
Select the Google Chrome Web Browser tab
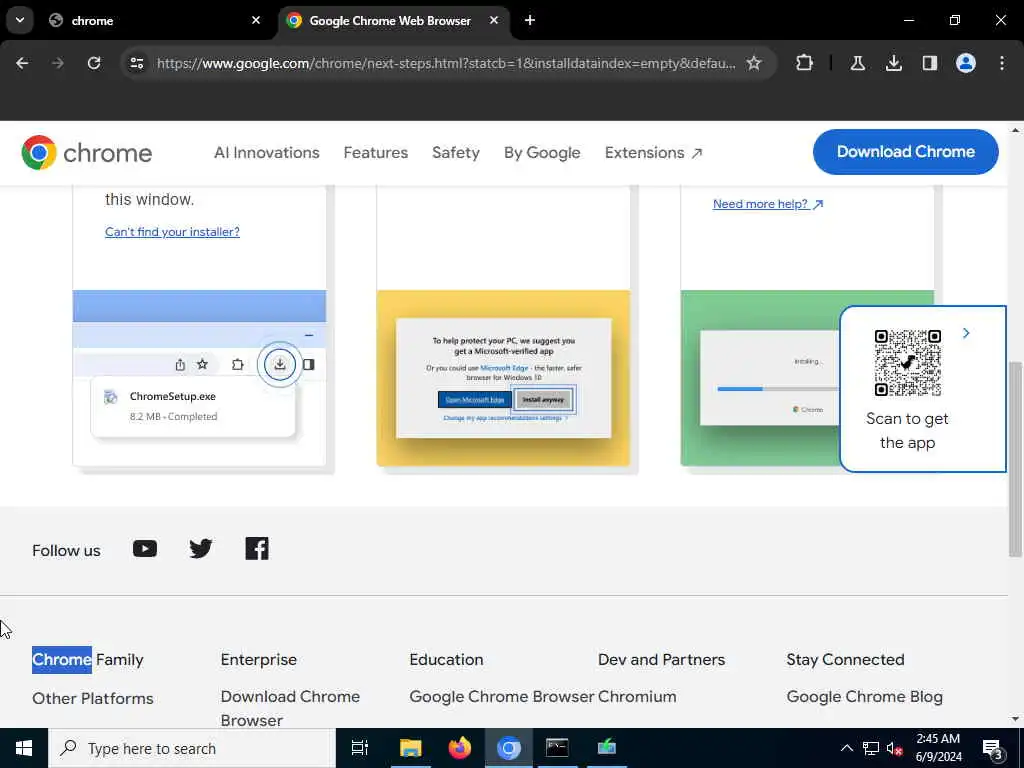pyautogui.click(x=390, y=21)
